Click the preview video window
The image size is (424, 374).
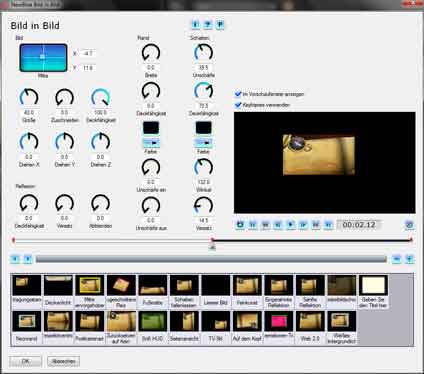click(x=325, y=163)
